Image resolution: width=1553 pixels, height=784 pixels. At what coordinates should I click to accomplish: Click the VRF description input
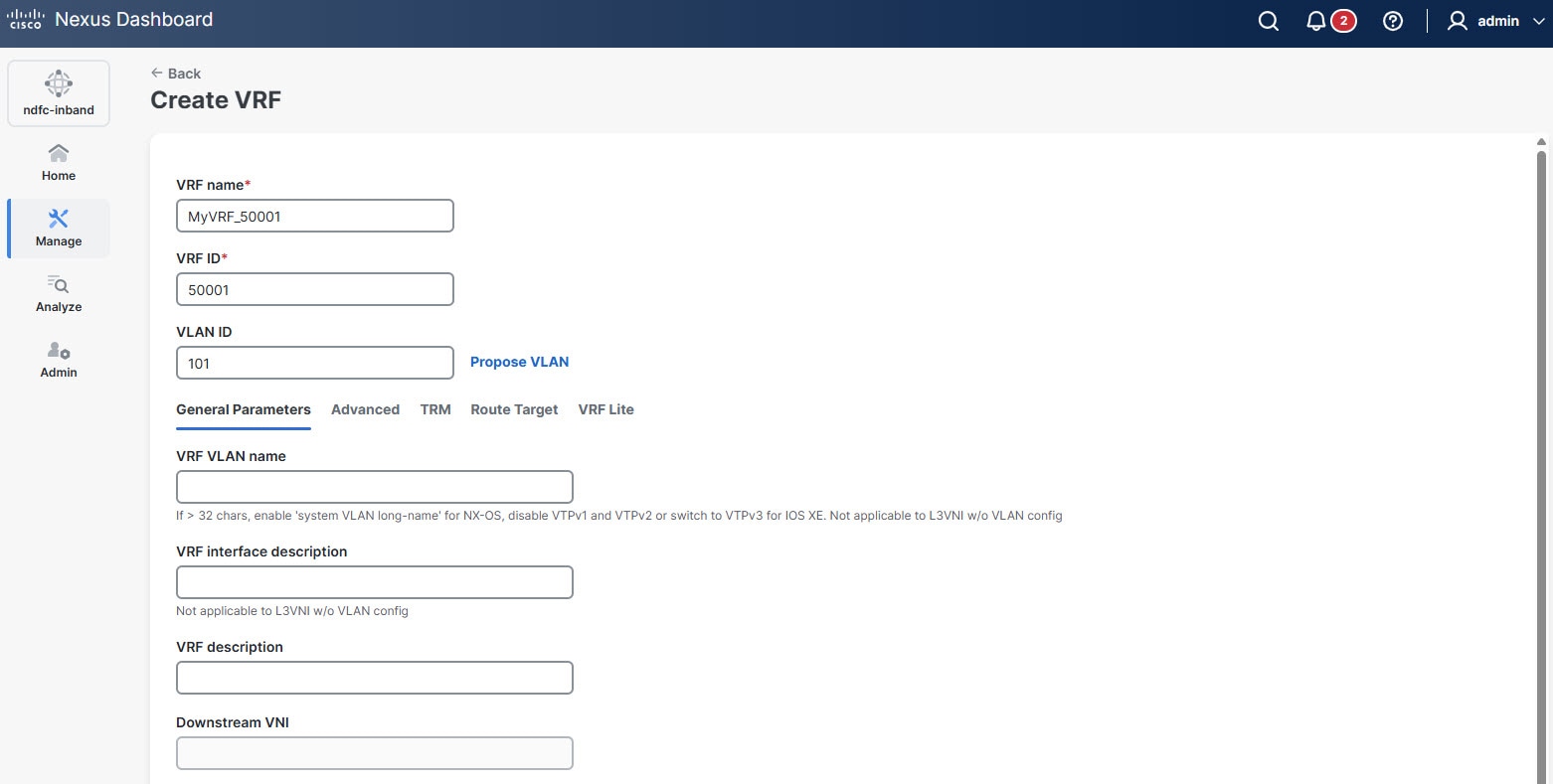coord(375,678)
